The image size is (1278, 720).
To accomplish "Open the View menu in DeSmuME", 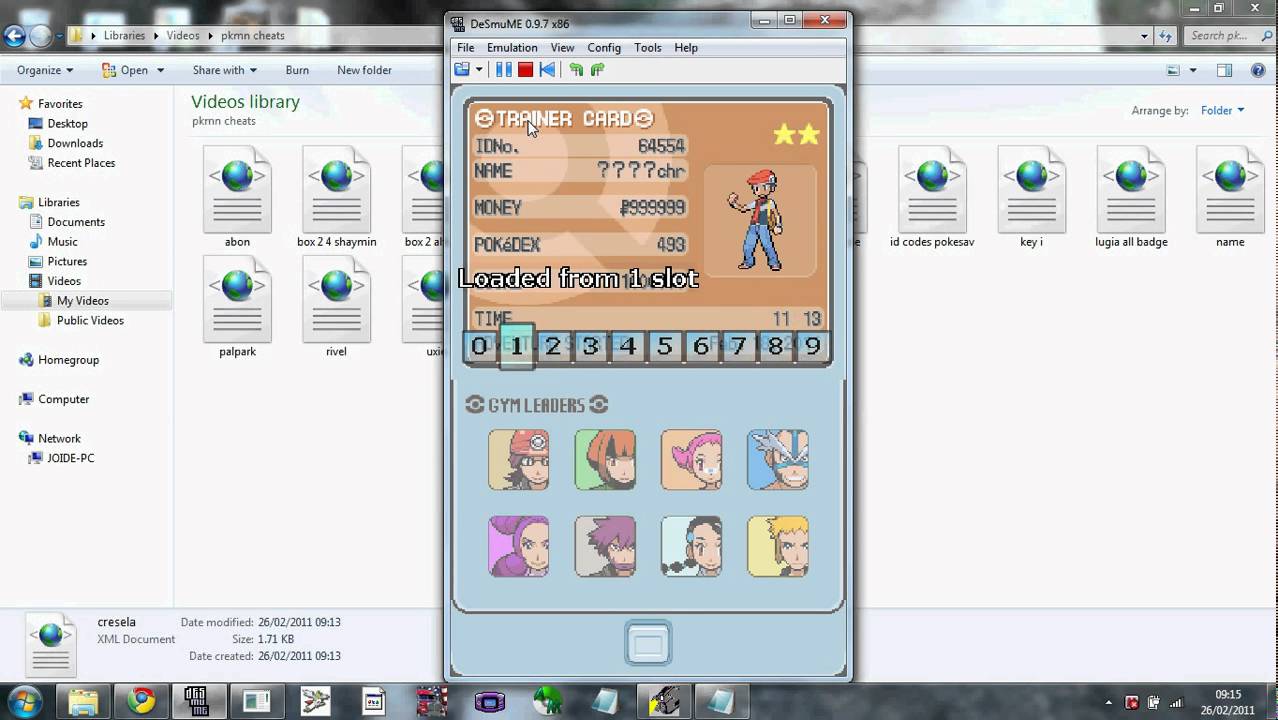I will [562, 47].
